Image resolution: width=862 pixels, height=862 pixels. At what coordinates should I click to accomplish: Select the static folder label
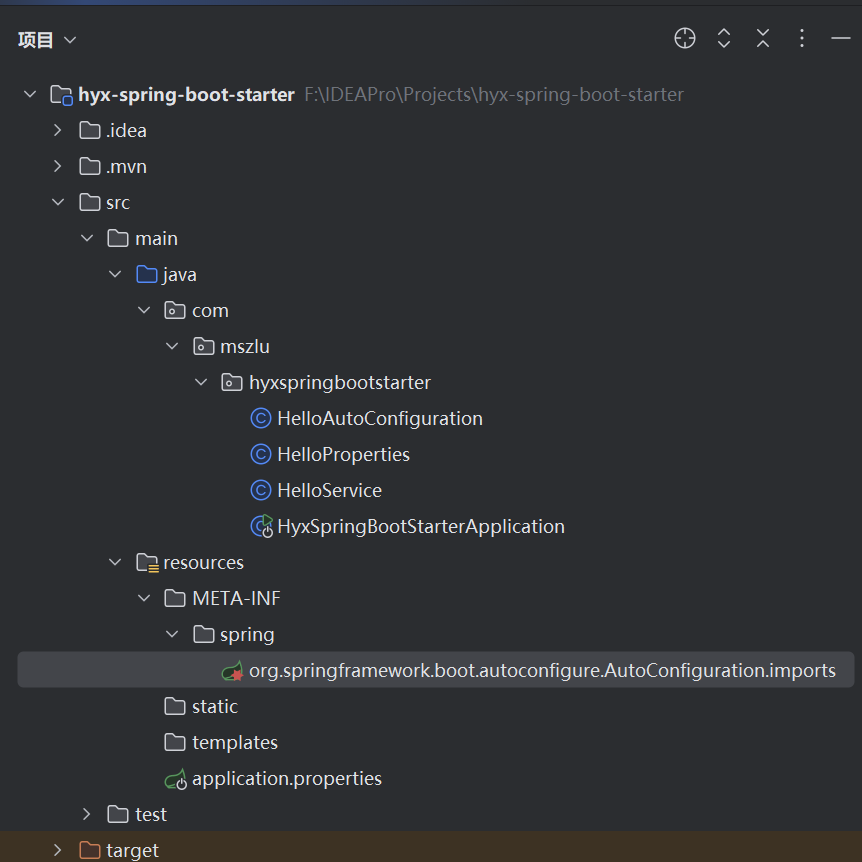pyautogui.click(x=214, y=706)
